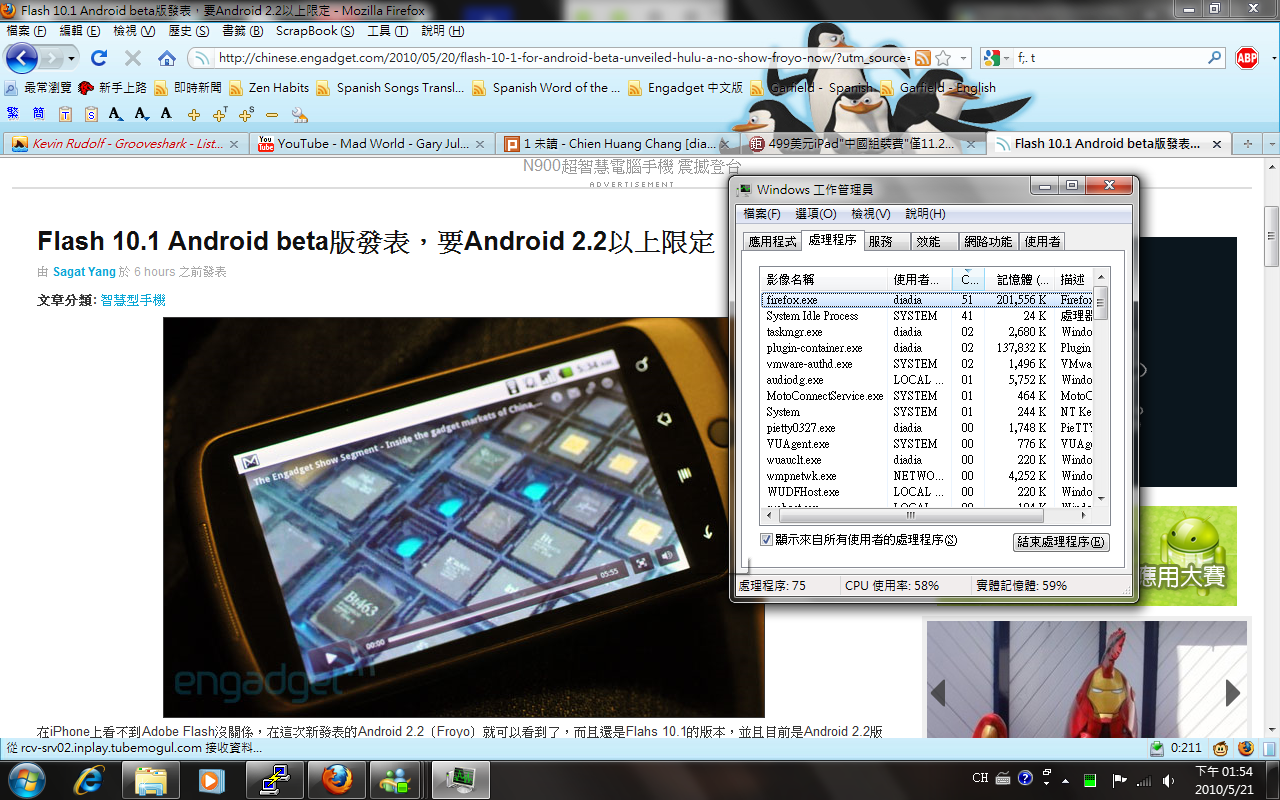The image size is (1280, 800).
Task: Switch to Task Manager 應用程式 tab
Action: [773, 241]
